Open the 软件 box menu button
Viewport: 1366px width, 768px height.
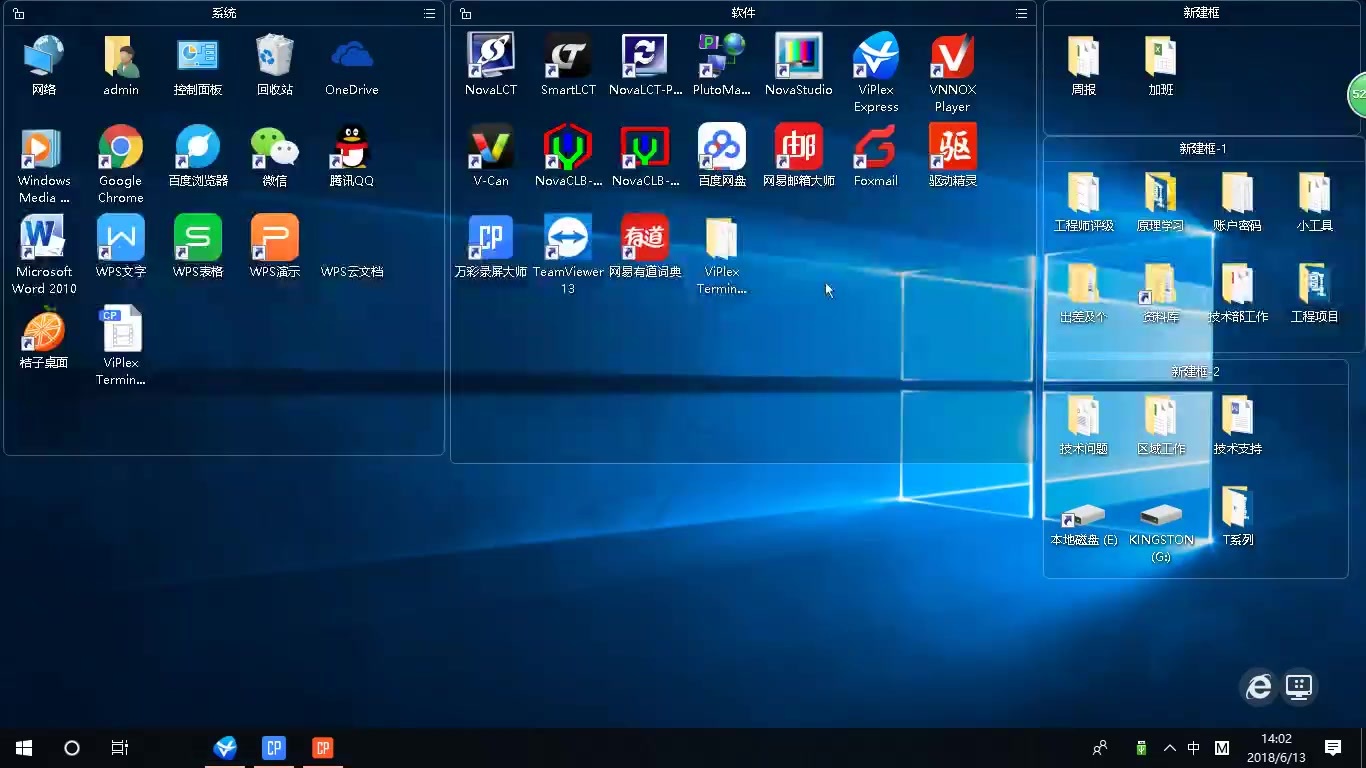tap(1021, 14)
